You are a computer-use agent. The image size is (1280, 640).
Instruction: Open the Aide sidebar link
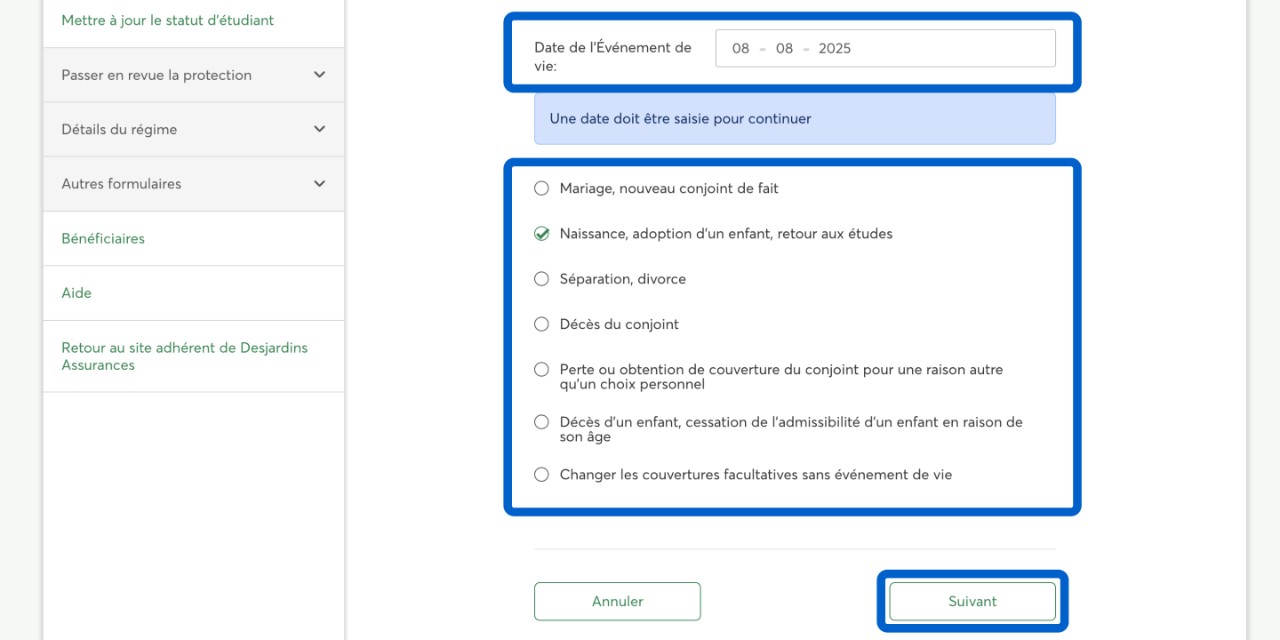[x=76, y=293]
